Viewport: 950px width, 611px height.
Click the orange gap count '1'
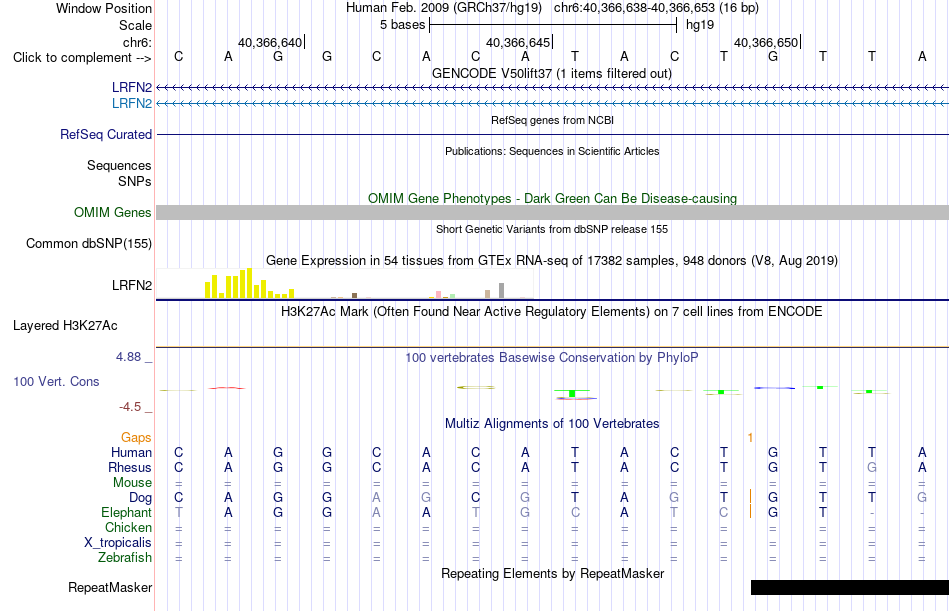pos(750,438)
